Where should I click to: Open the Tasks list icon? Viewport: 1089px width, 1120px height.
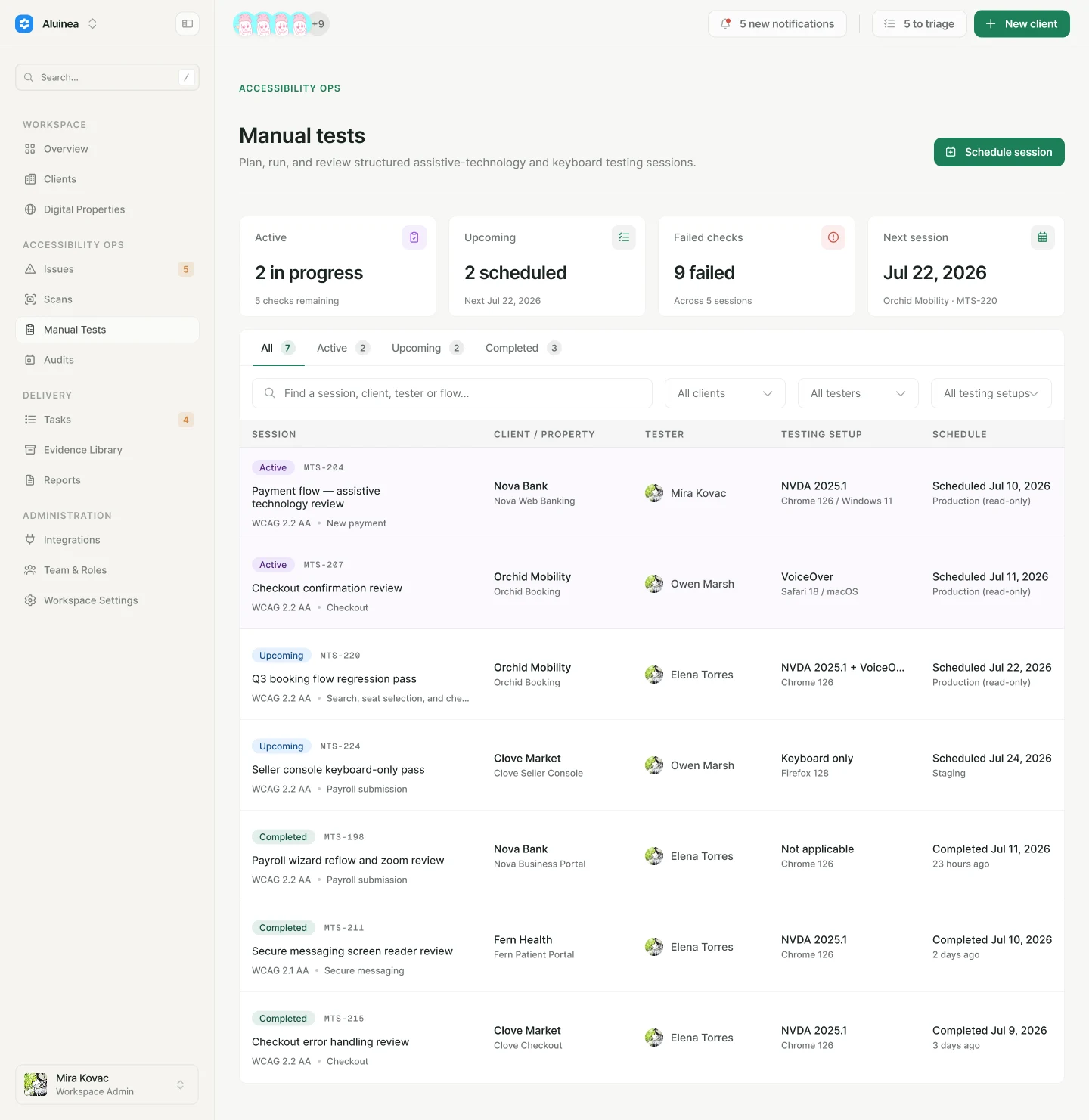click(30, 420)
